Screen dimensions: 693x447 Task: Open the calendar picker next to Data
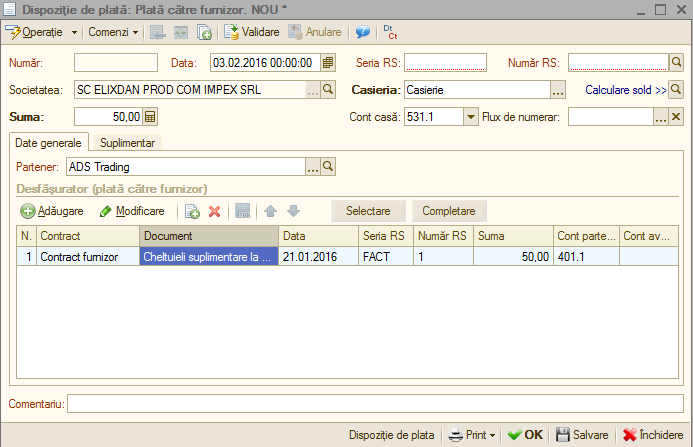point(327,63)
